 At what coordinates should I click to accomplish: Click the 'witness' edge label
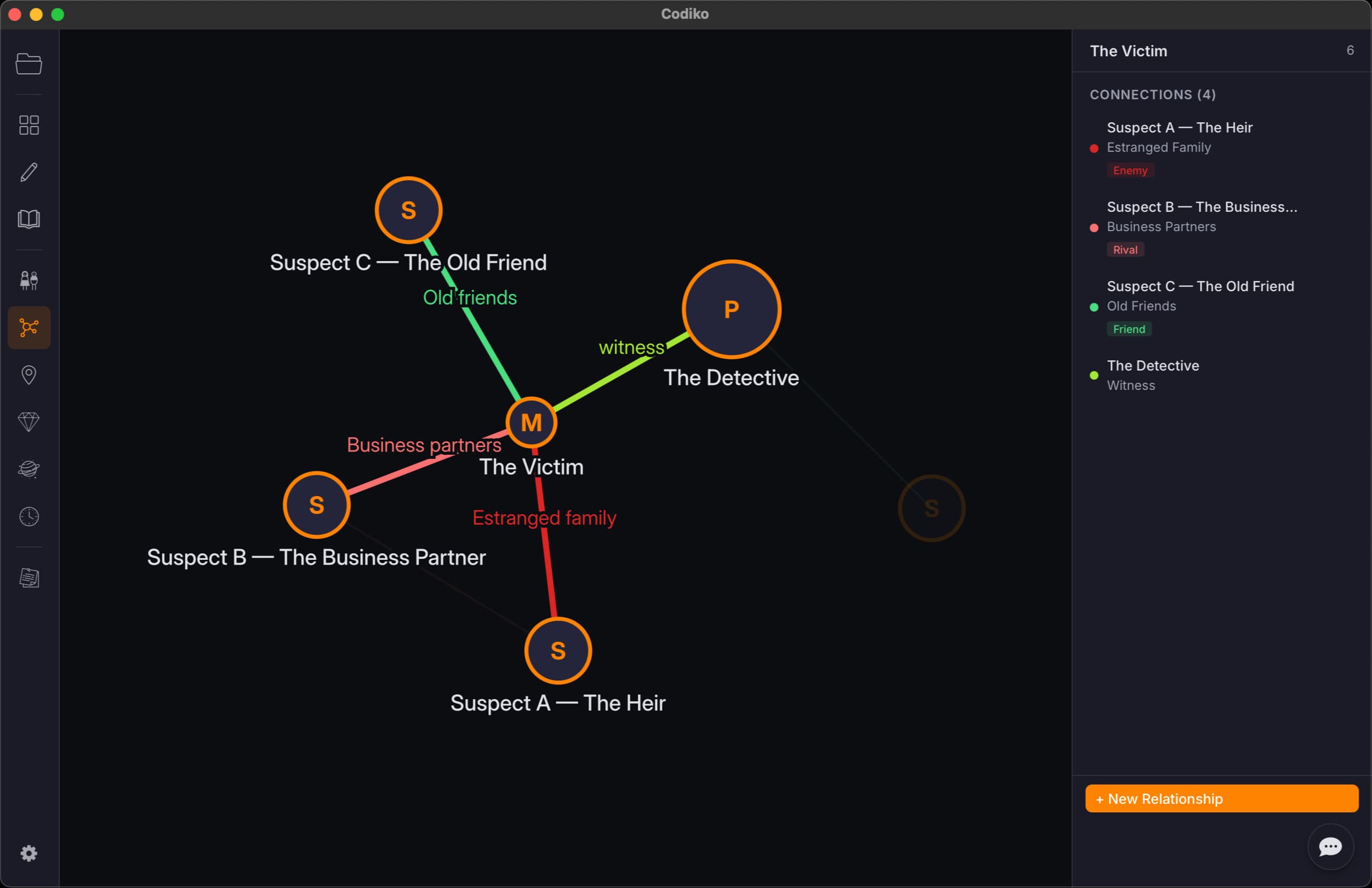pyautogui.click(x=631, y=347)
